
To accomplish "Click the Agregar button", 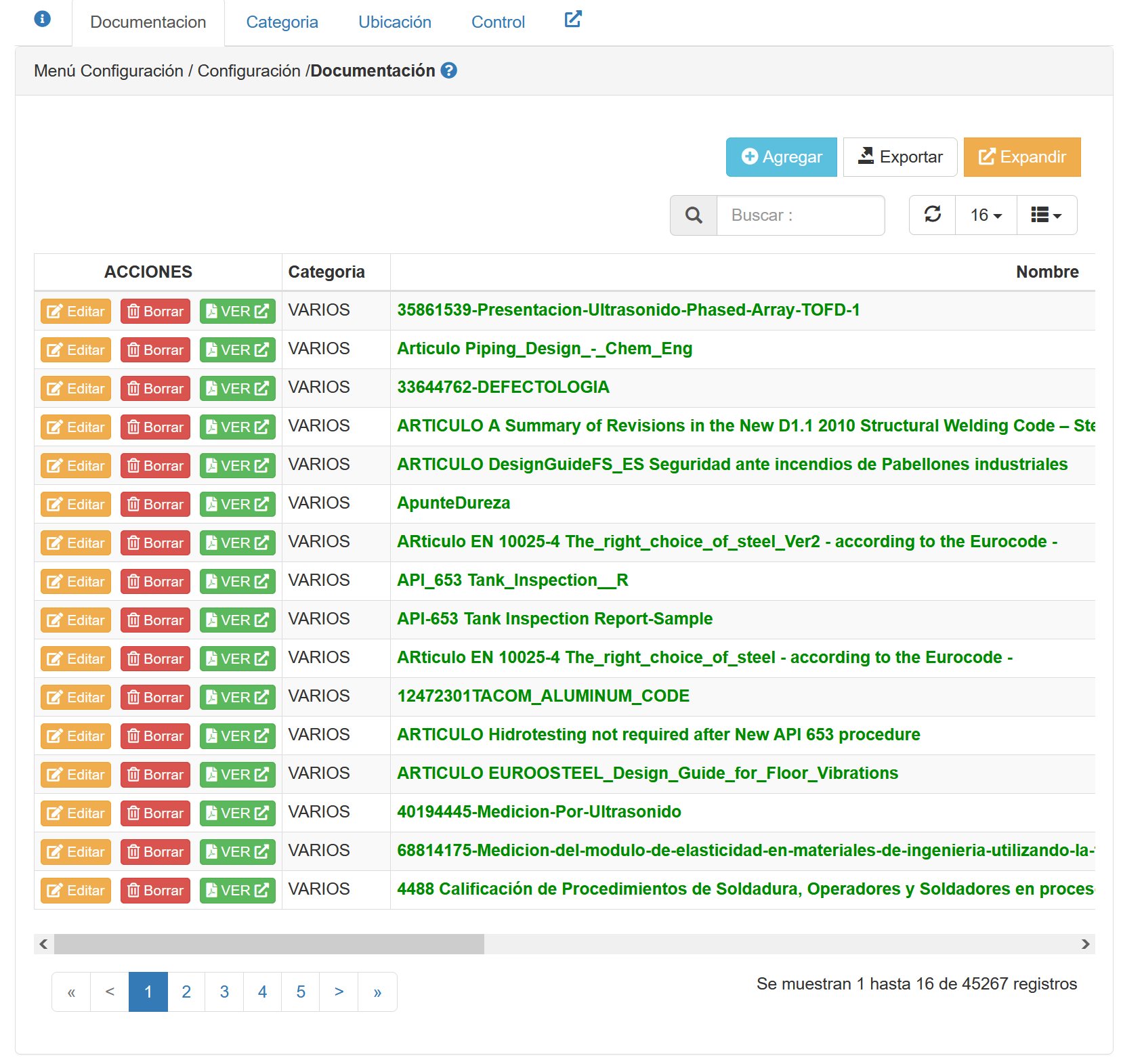I will click(x=781, y=157).
